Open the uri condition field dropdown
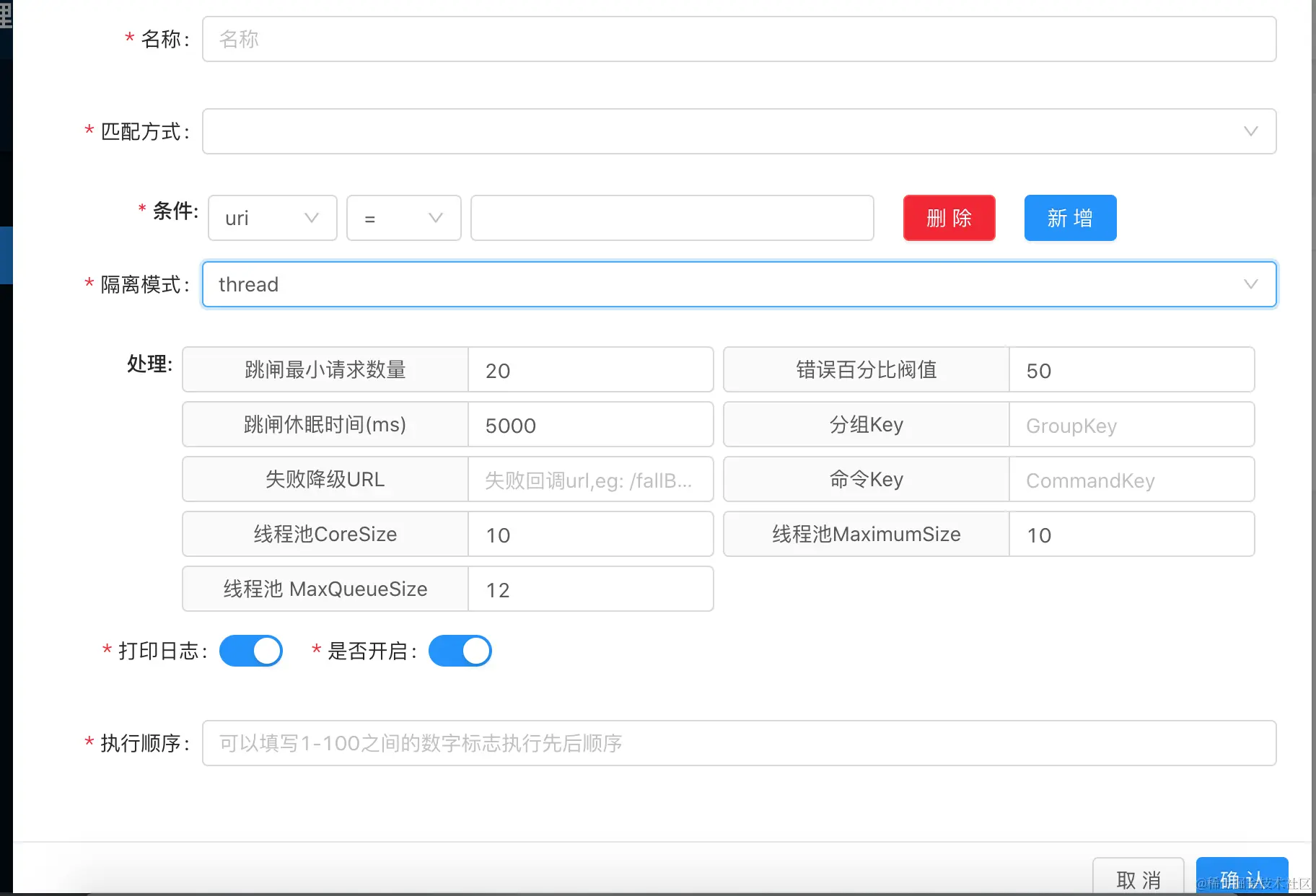This screenshot has height=896, width=1316. [x=272, y=218]
